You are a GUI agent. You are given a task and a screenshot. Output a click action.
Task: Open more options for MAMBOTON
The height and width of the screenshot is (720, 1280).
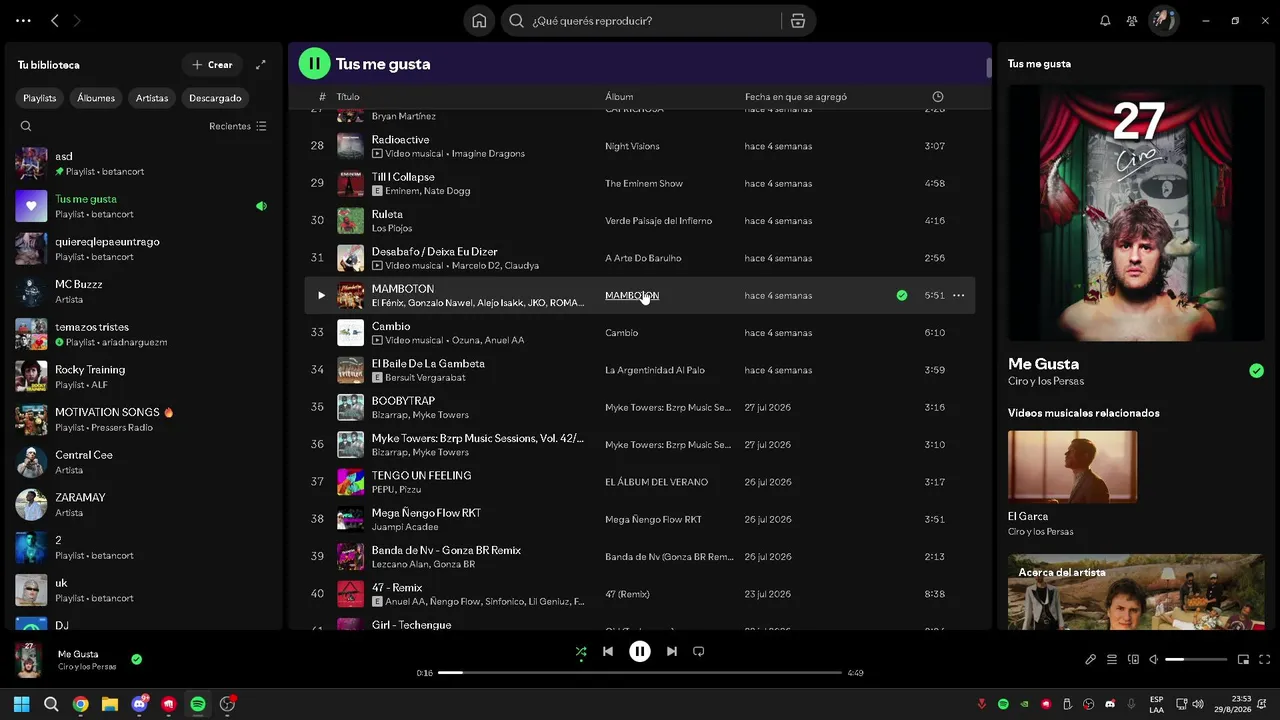[958, 295]
